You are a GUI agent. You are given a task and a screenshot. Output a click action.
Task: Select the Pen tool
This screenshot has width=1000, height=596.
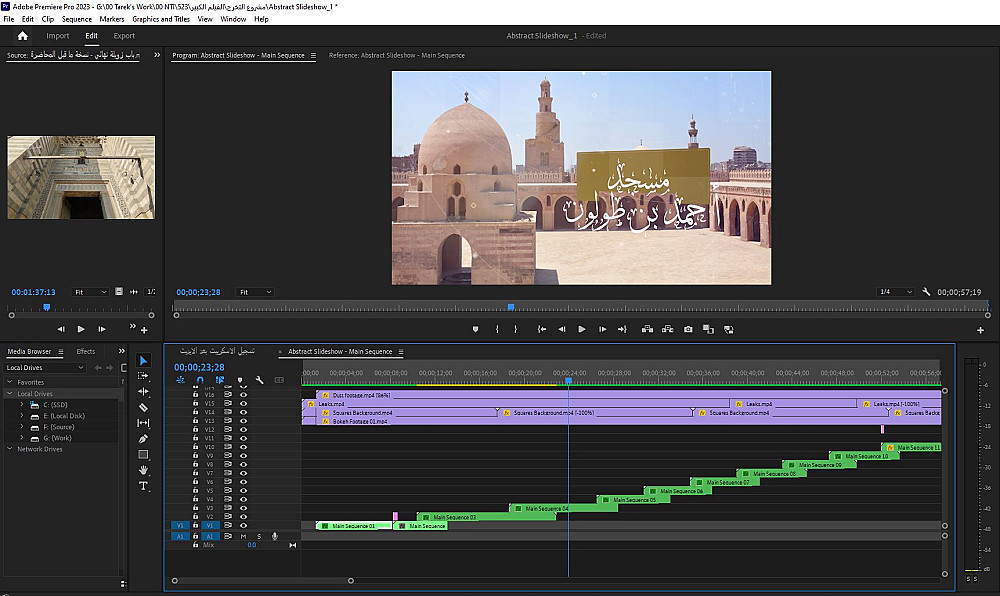pyautogui.click(x=143, y=439)
